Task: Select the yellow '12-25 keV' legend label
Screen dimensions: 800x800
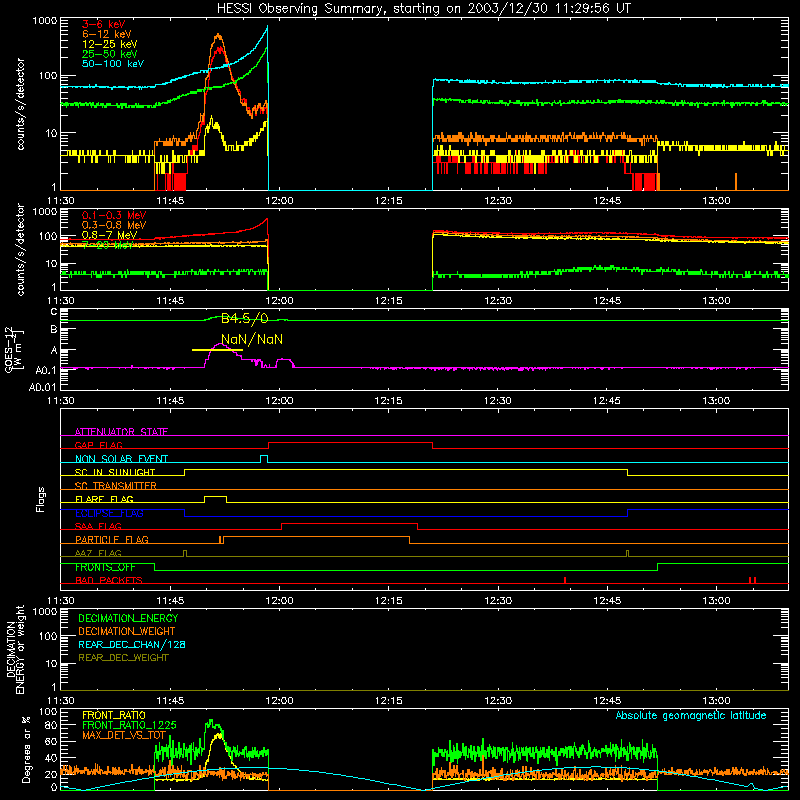Action: 110,44
